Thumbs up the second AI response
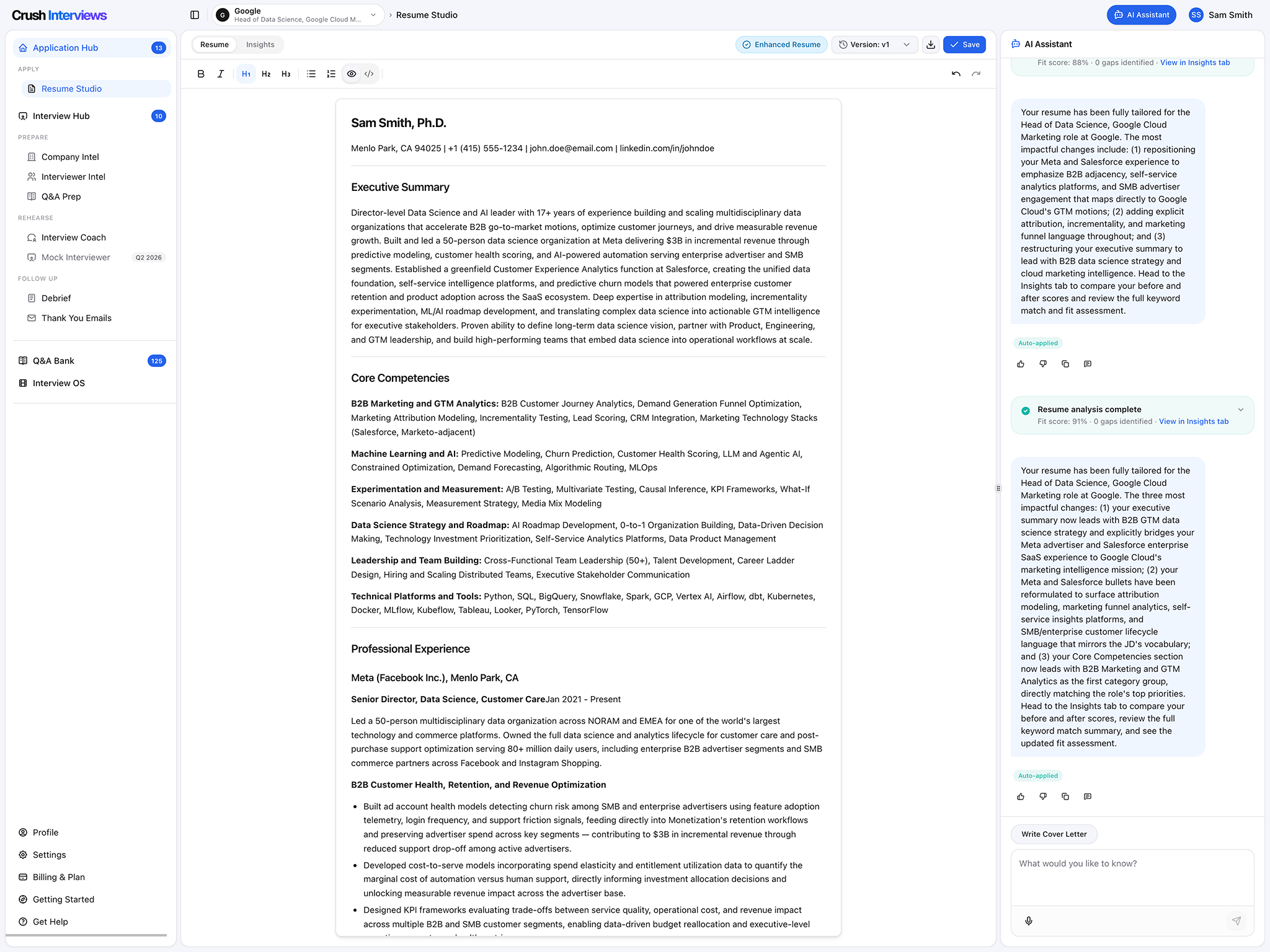The width and height of the screenshot is (1270, 952). click(1021, 796)
